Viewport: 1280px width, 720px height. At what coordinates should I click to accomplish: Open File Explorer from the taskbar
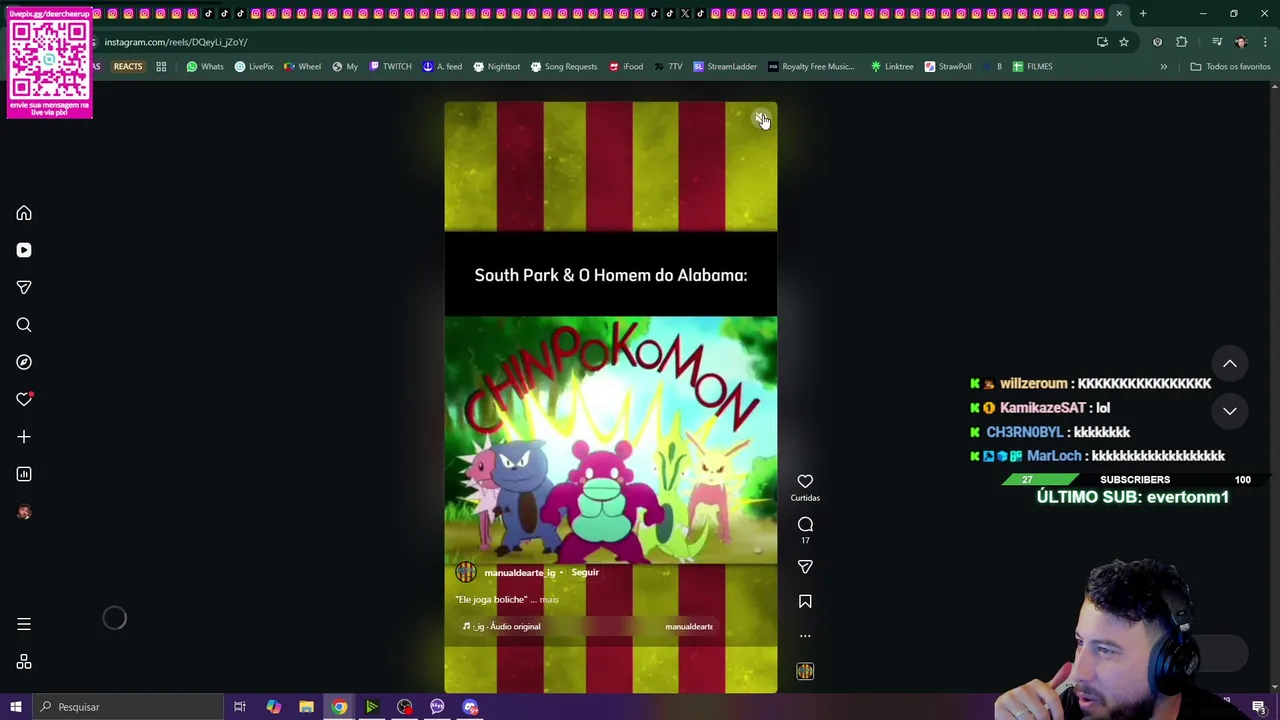point(306,707)
